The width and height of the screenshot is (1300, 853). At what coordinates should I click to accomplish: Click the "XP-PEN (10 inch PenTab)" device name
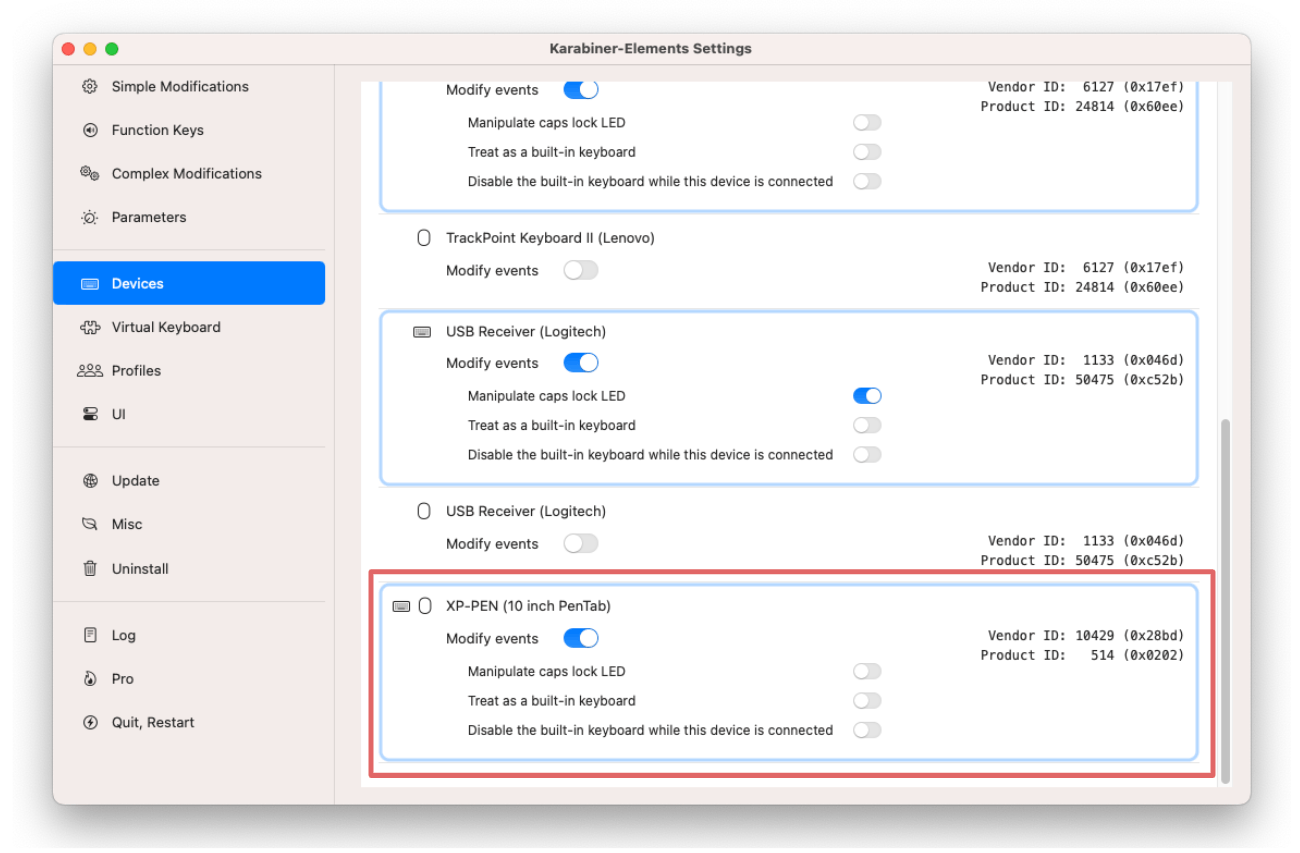(528, 606)
